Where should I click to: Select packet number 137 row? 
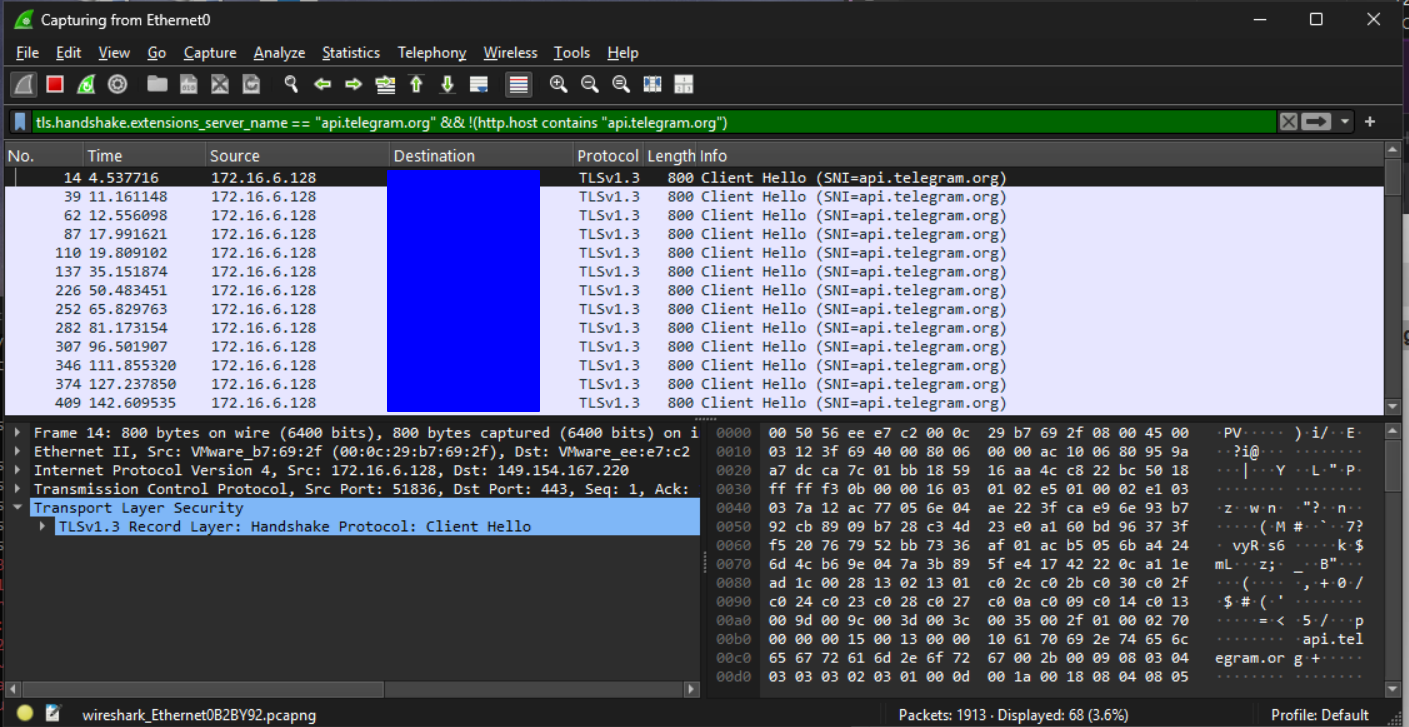(x=695, y=272)
